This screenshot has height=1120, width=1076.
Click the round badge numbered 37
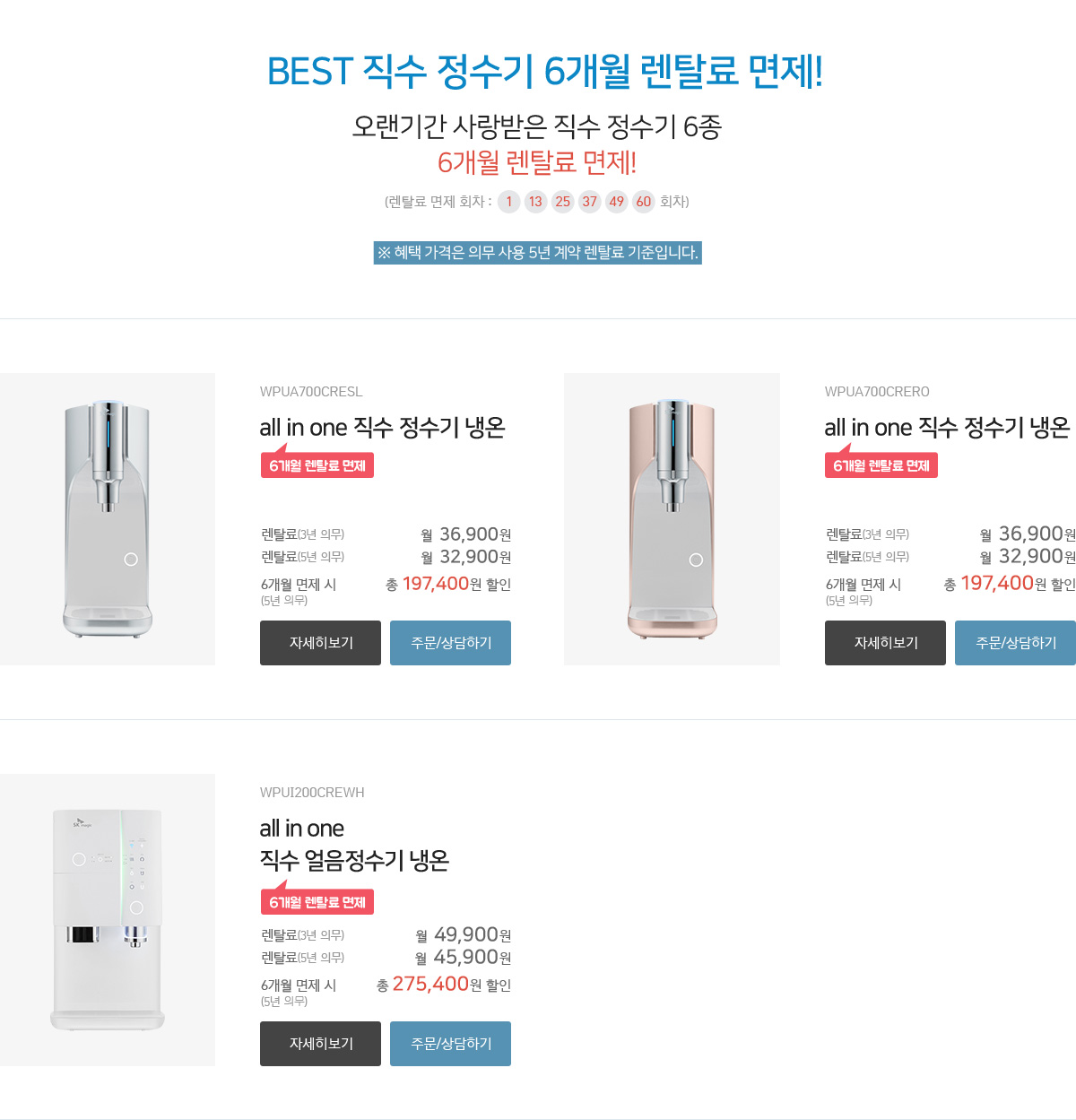(x=589, y=202)
